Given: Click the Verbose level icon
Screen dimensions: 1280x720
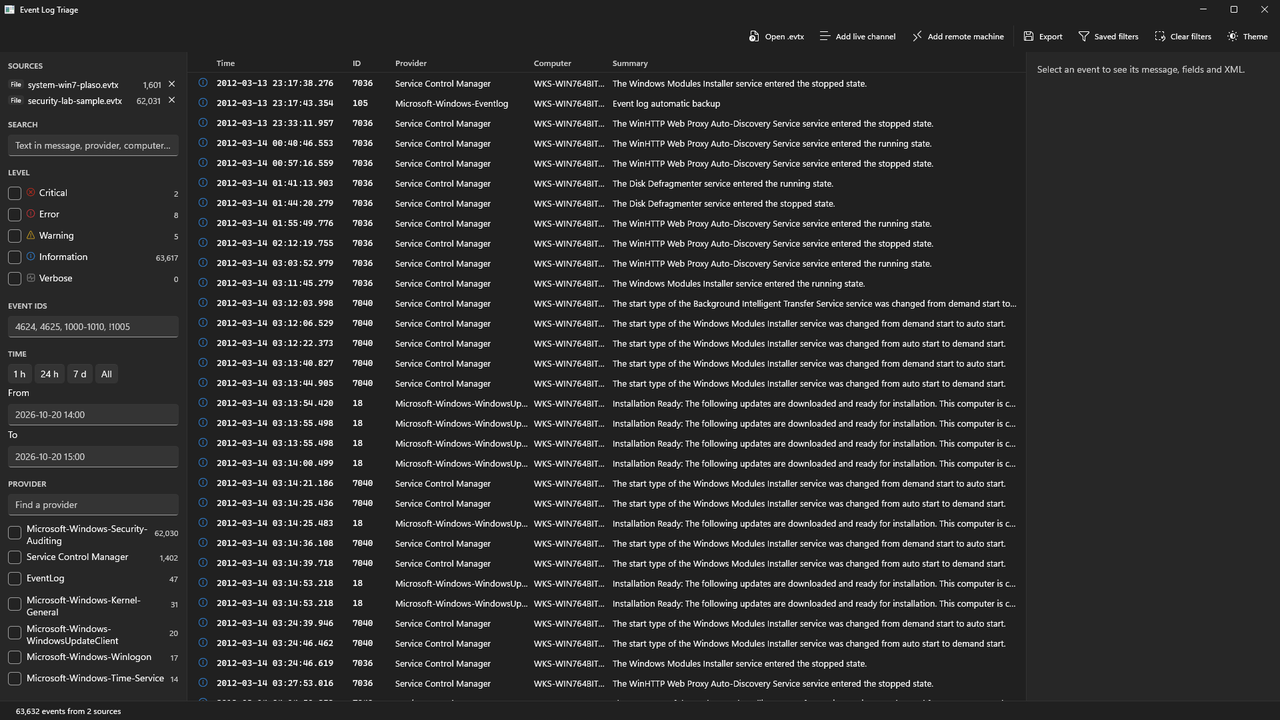Looking at the screenshot, I should [x=31, y=279].
